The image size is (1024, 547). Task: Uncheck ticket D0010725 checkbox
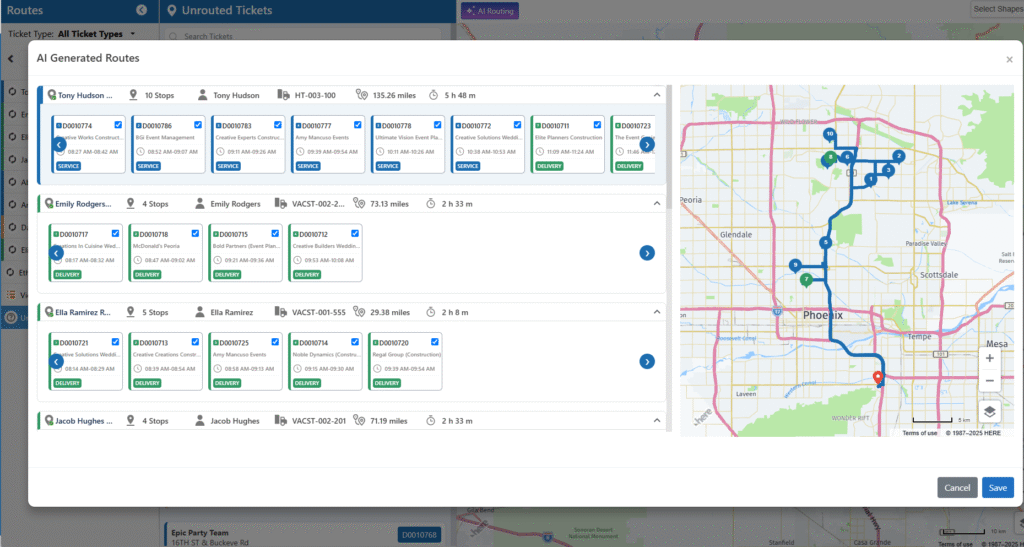(x=274, y=342)
